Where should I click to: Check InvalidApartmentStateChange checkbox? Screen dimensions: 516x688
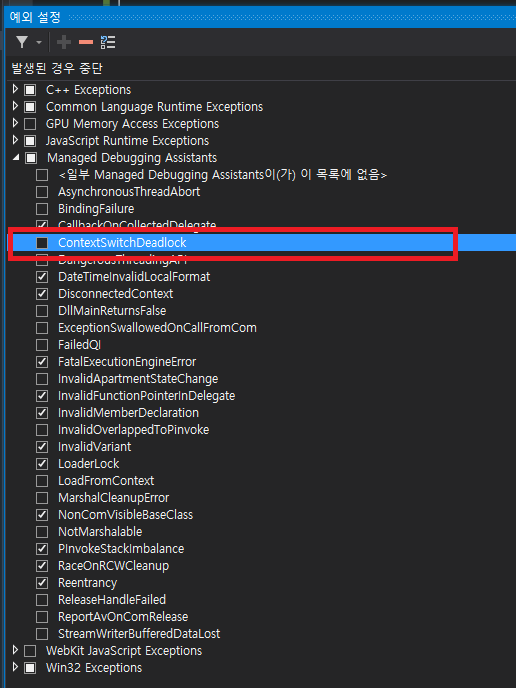click(x=42, y=379)
